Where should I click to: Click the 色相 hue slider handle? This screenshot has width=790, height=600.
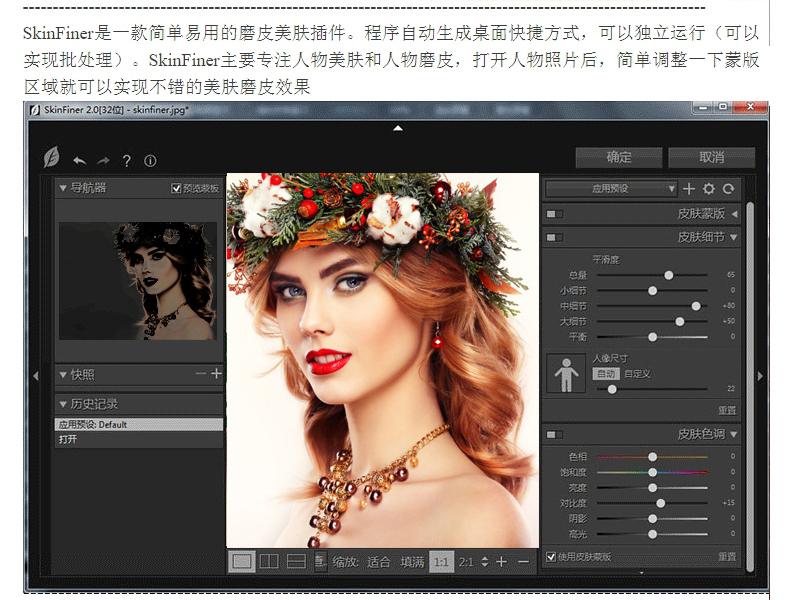point(652,456)
